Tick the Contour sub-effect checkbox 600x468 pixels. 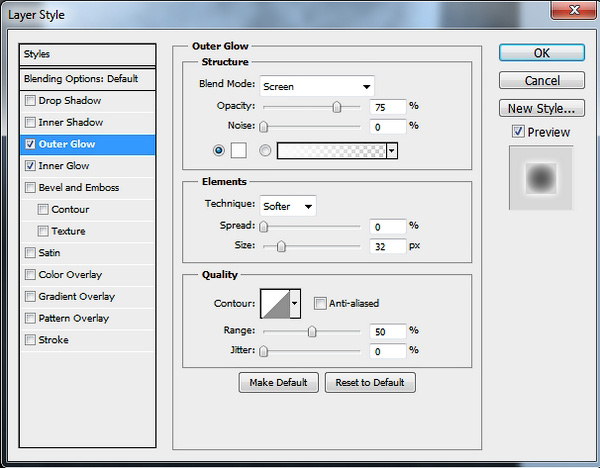43,209
